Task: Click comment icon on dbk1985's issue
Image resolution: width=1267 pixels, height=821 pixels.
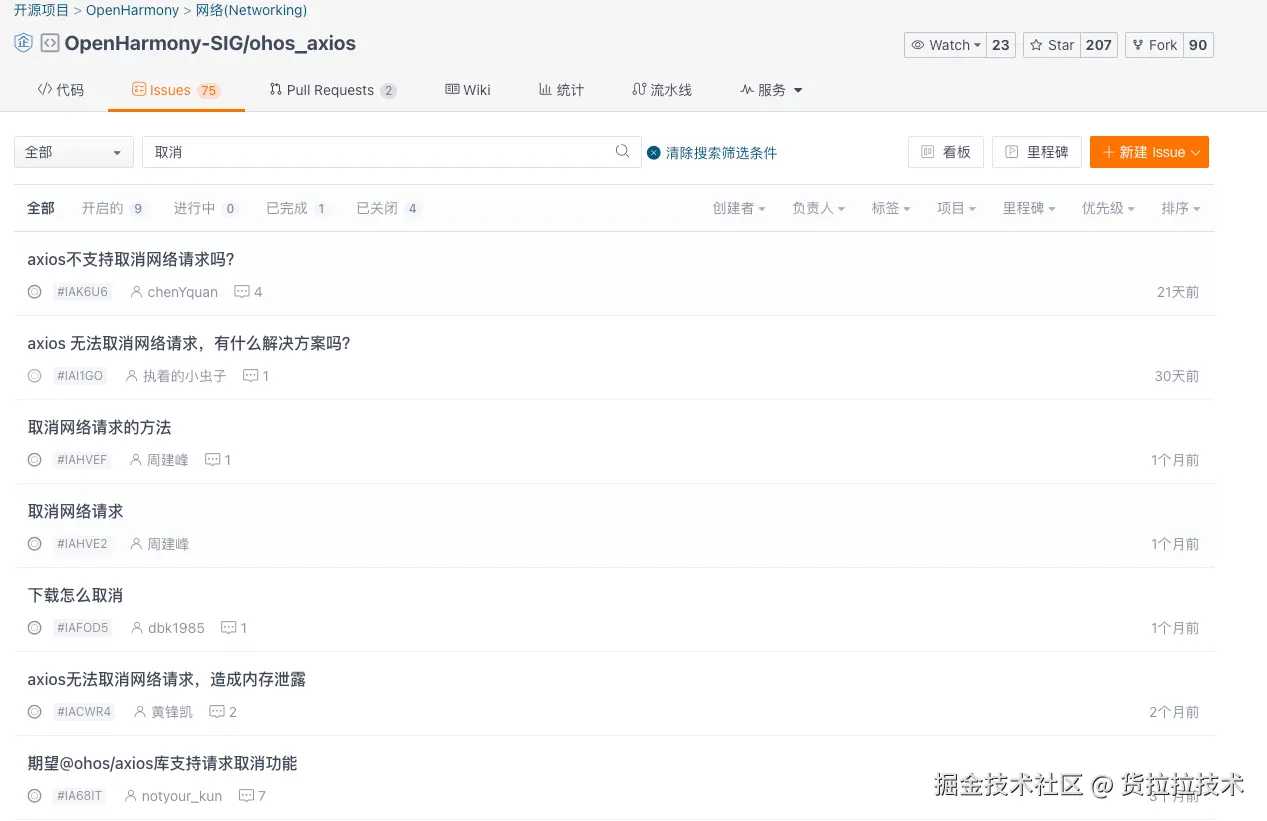Action: tap(228, 628)
